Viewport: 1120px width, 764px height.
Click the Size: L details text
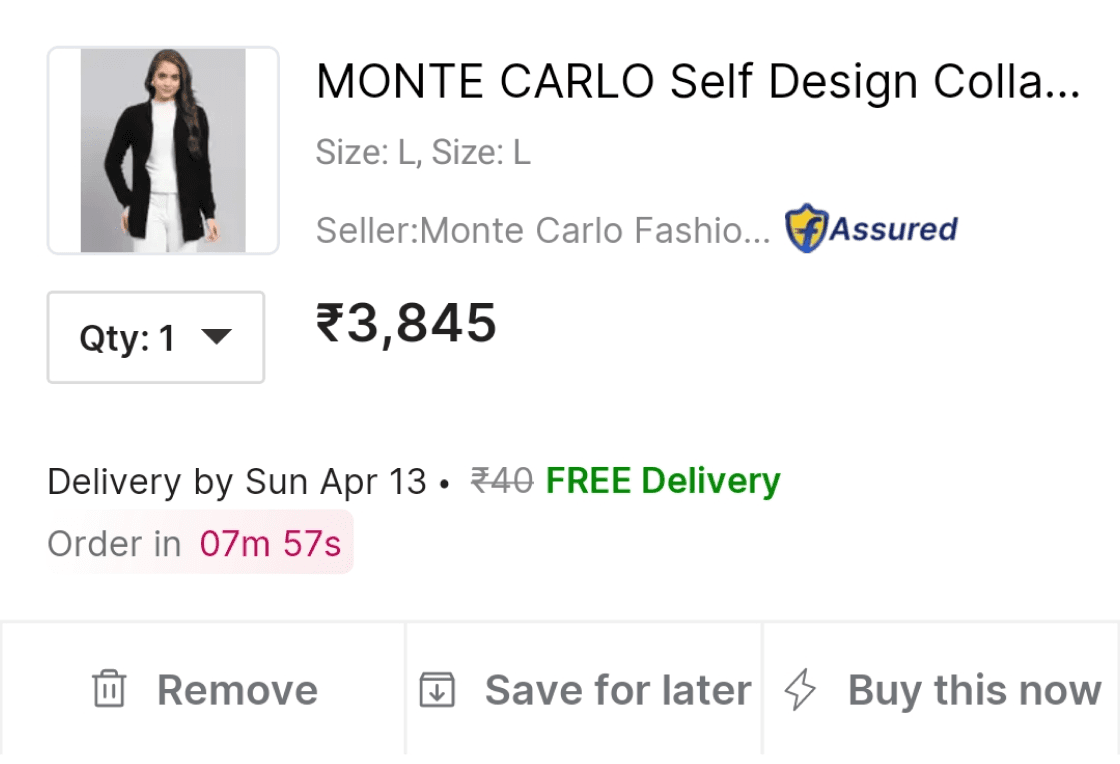pos(423,153)
